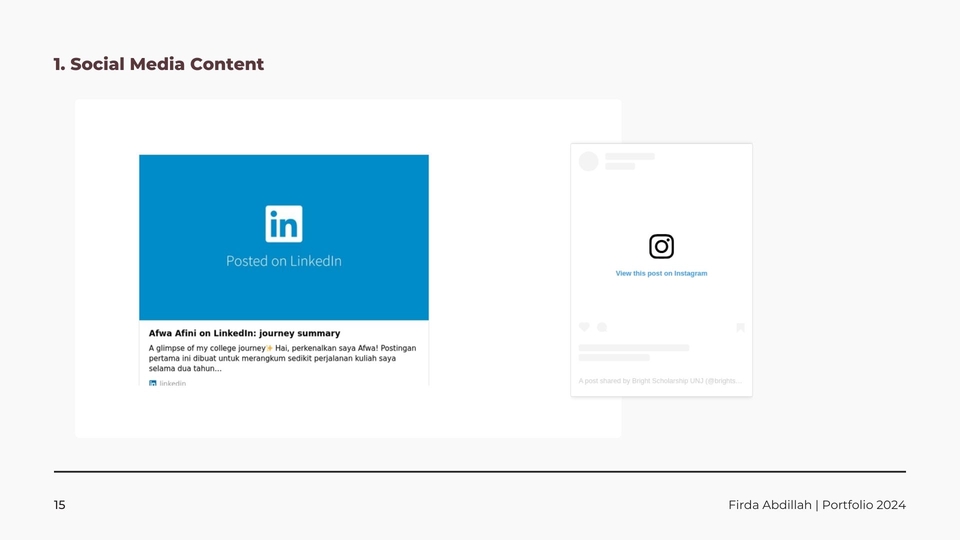Viewport: 960px width, 540px height.
Task: Click the Instagram heart like icon
Action: coord(584,327)
